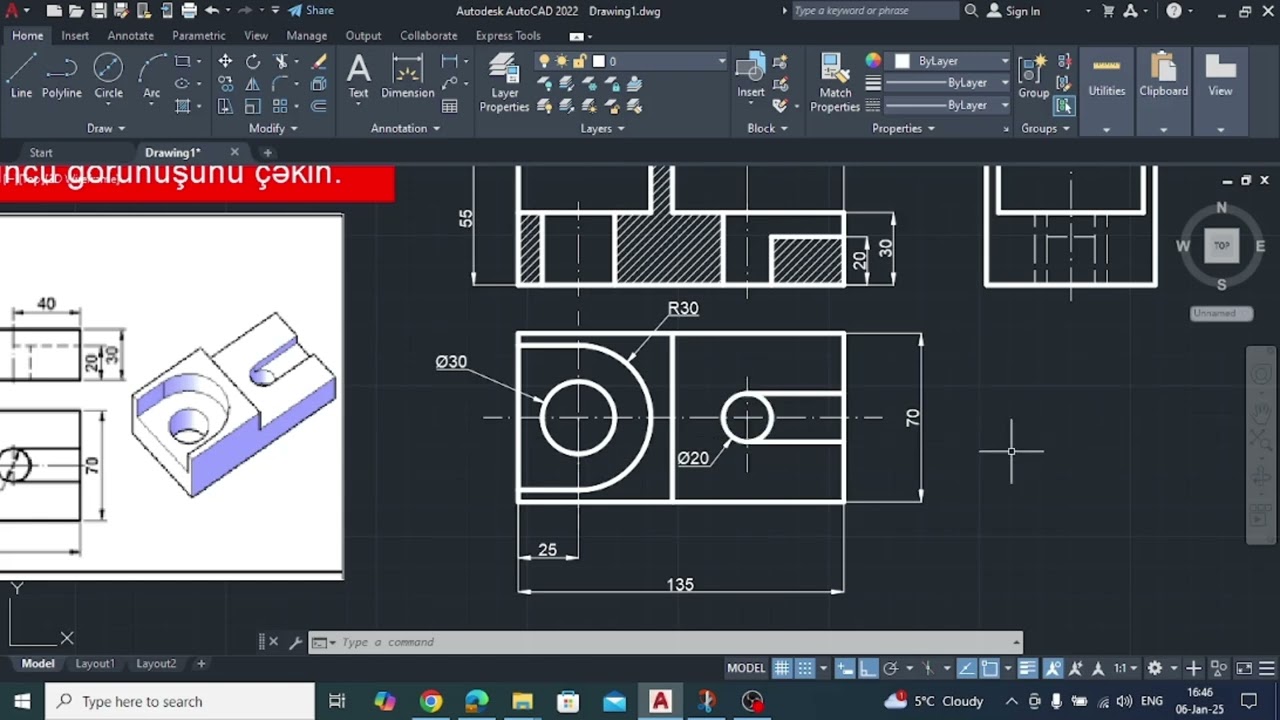Click the Erase tool icon
Viewport: 1280px width, 720px height.
coord(319,62)
